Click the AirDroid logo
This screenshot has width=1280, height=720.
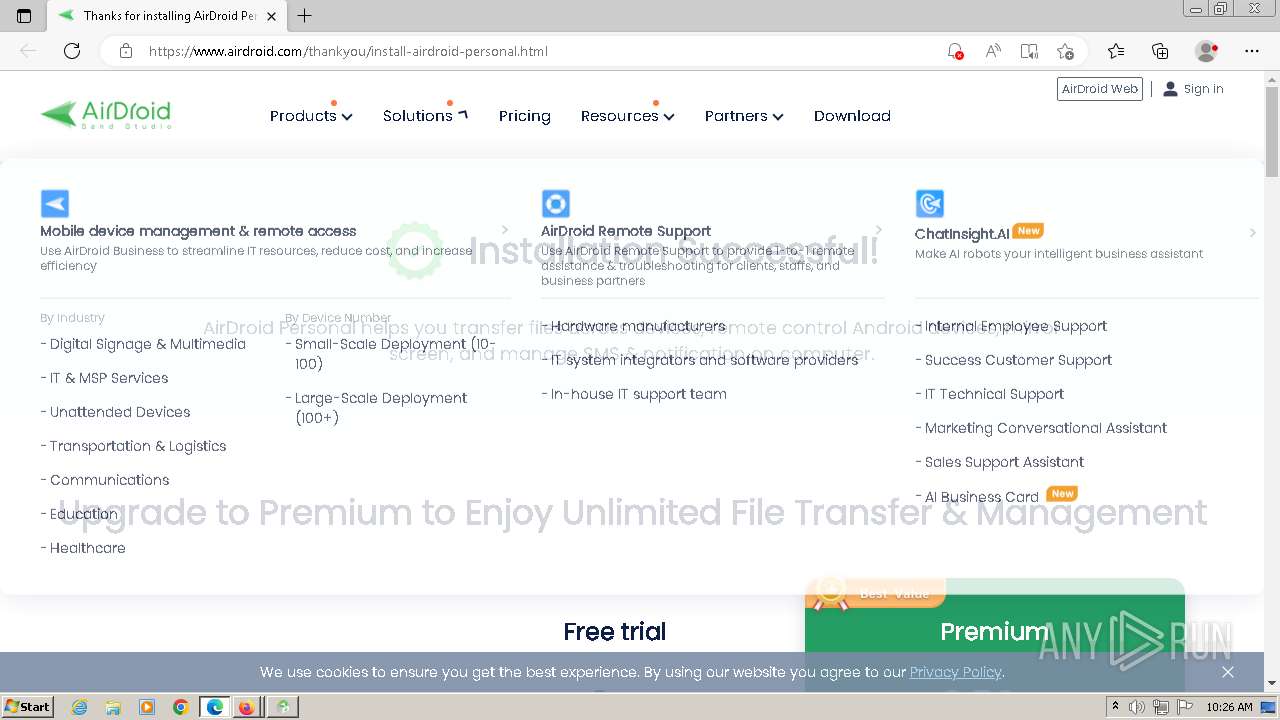[106, 114]
